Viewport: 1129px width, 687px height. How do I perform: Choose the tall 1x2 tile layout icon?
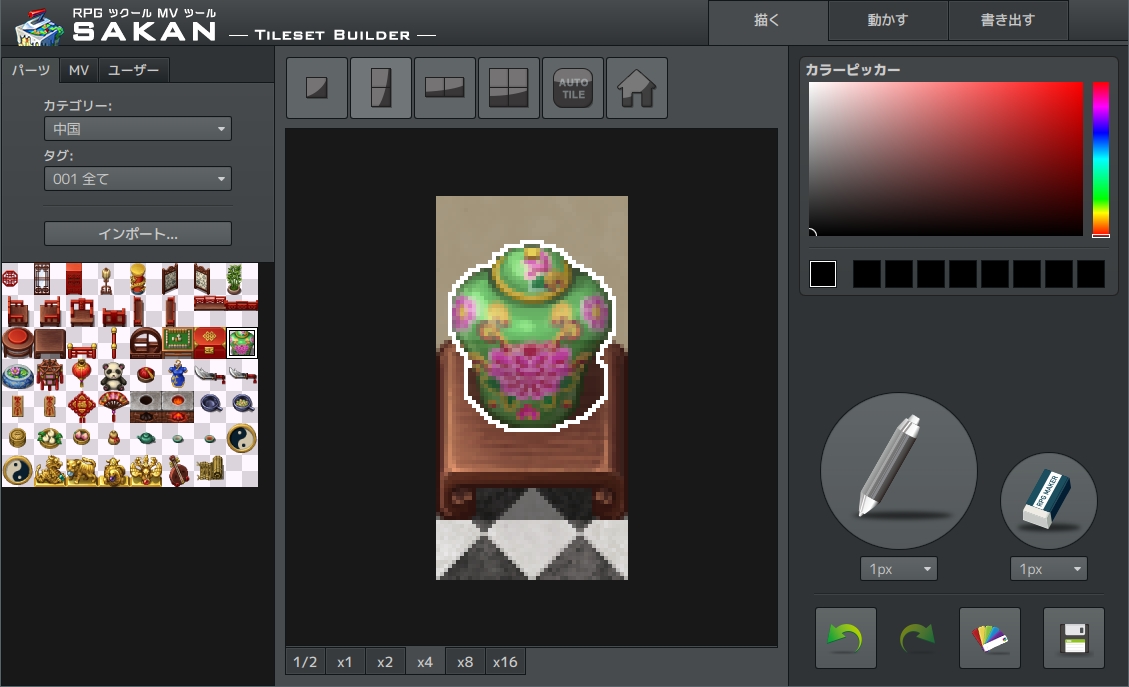pyautogui.click(x=381, y=88)
